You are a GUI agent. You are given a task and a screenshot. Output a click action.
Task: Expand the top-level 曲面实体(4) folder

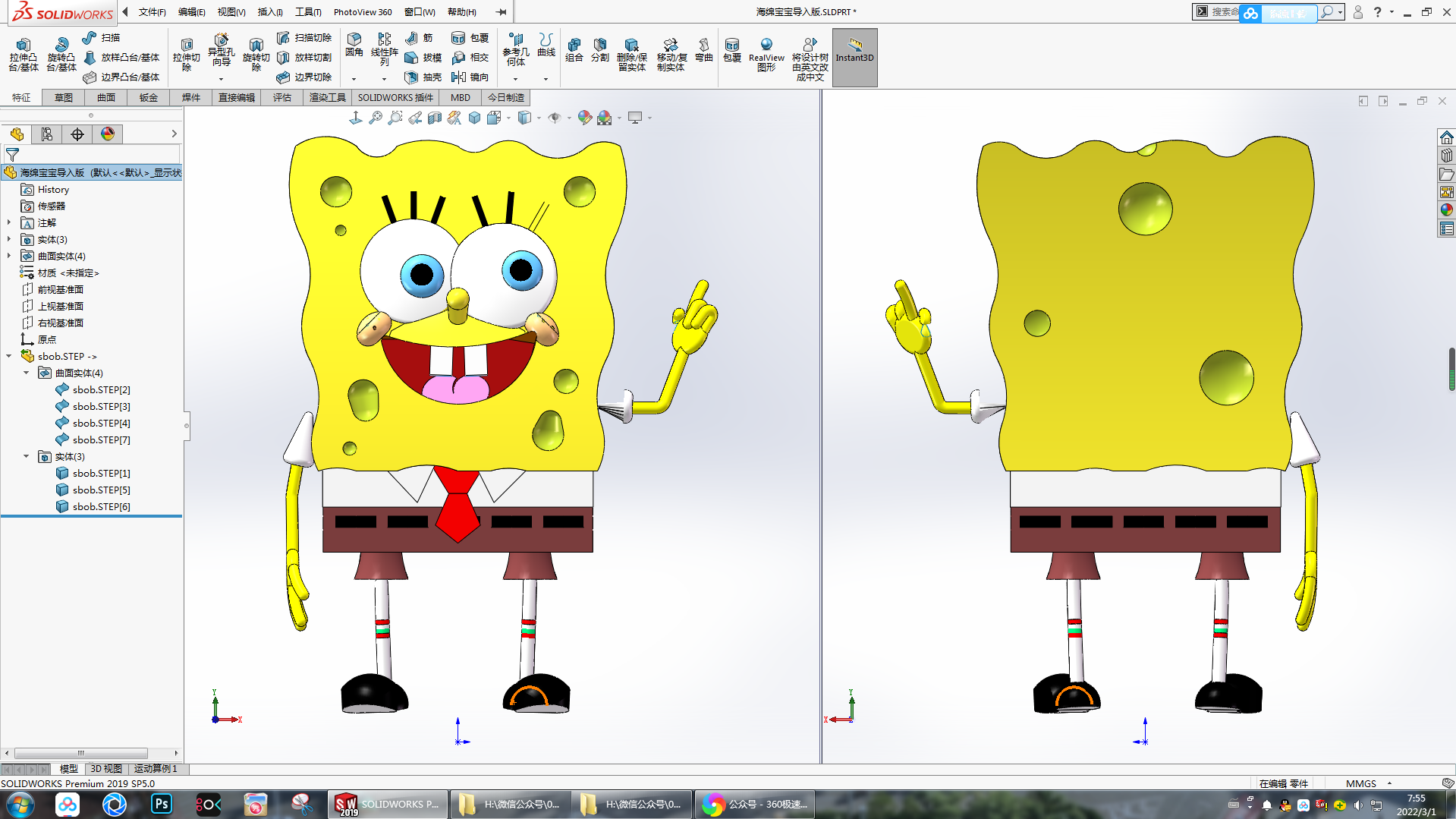9,257
